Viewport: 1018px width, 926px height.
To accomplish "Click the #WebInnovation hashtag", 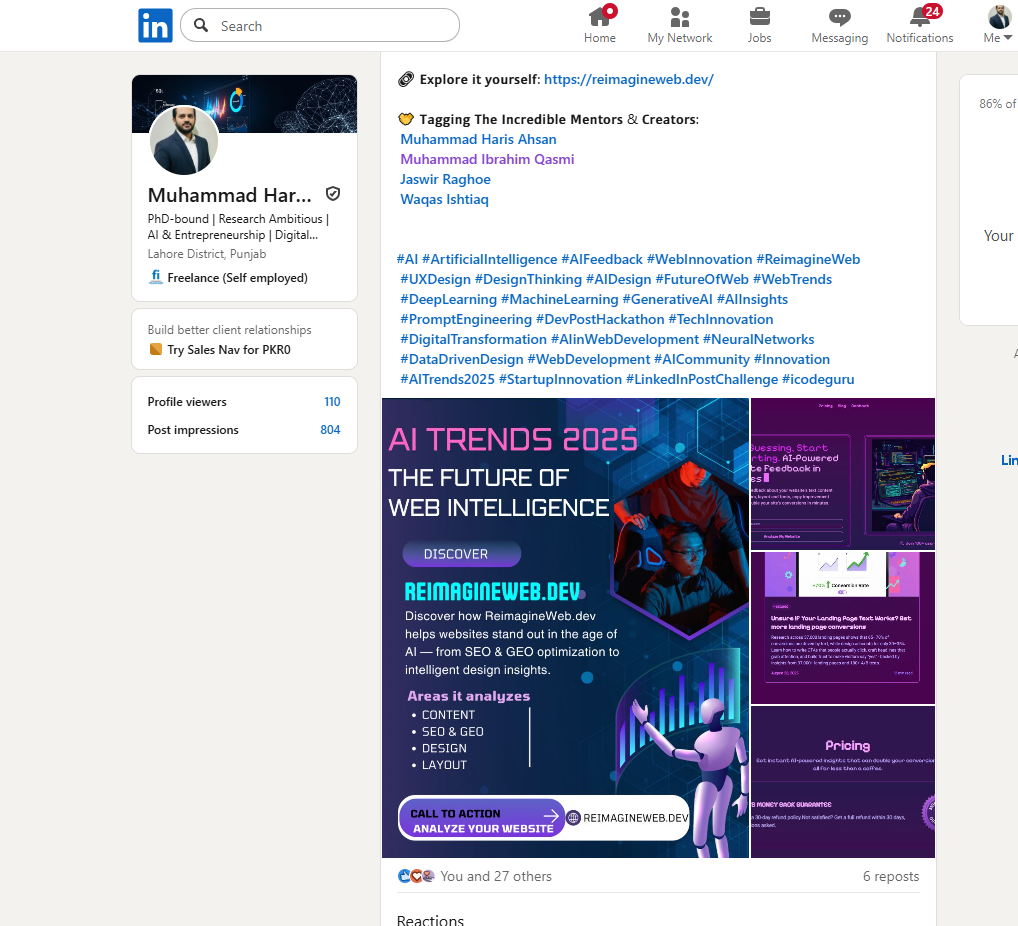I will click(699, 259).
